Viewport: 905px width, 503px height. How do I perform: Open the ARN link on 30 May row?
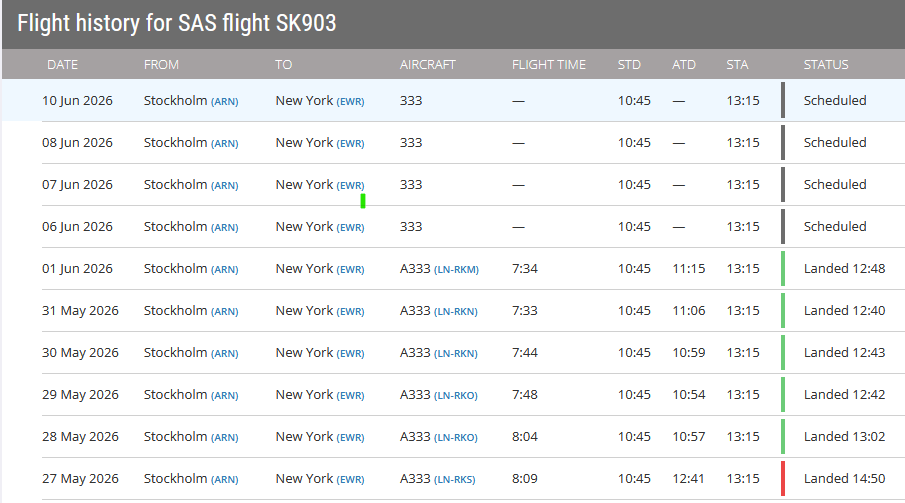click(x=225, y=354)
